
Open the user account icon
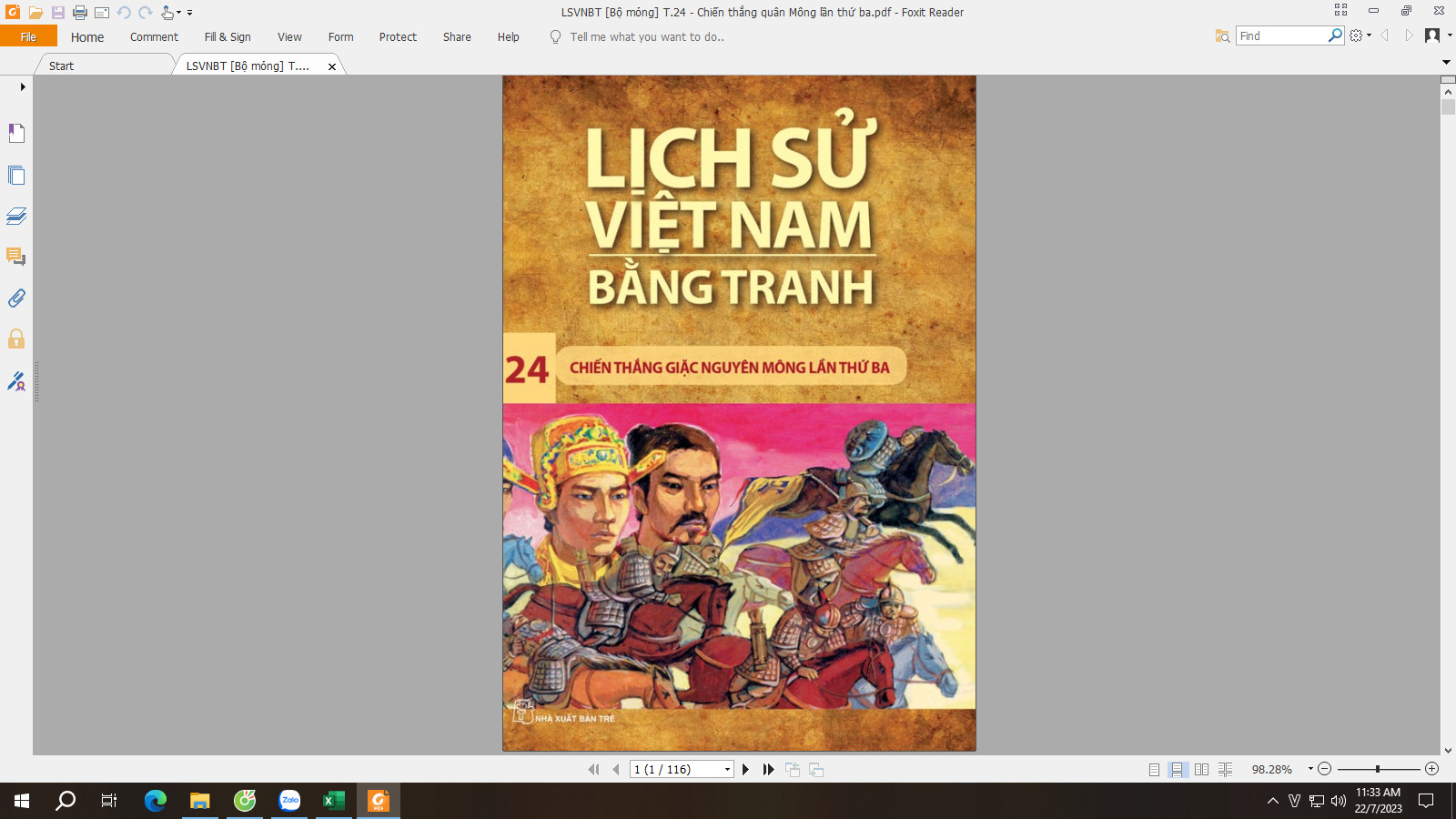[1432, 35]
